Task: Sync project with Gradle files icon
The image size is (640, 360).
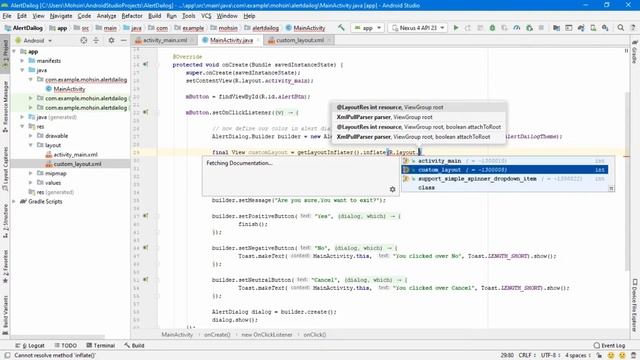Action: (x=581, y=28)
